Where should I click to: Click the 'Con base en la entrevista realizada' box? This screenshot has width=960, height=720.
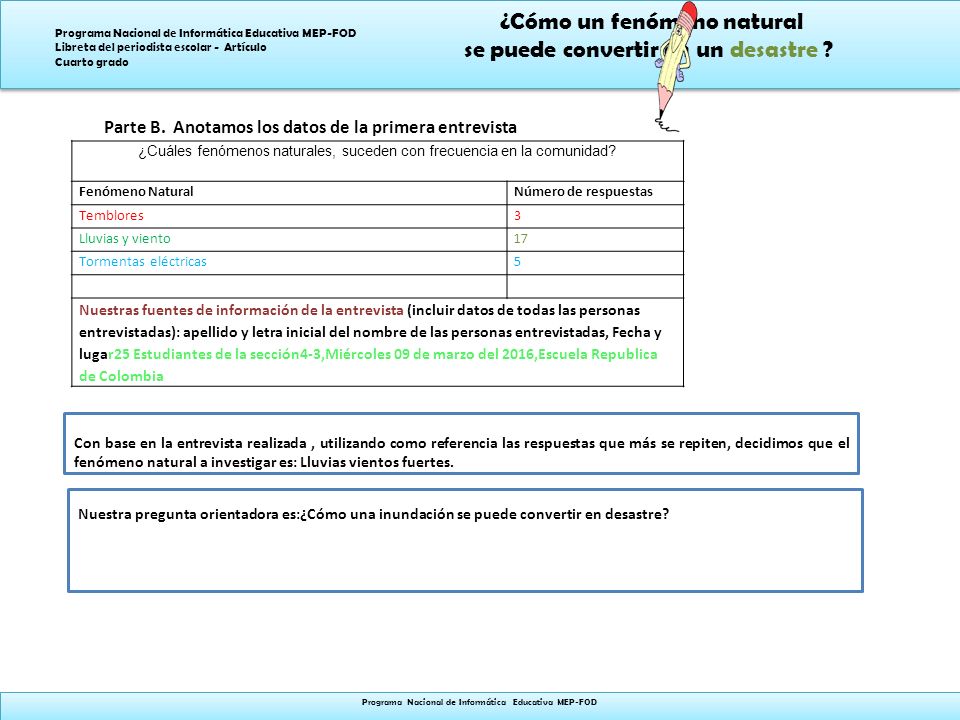tap(462, 444)
